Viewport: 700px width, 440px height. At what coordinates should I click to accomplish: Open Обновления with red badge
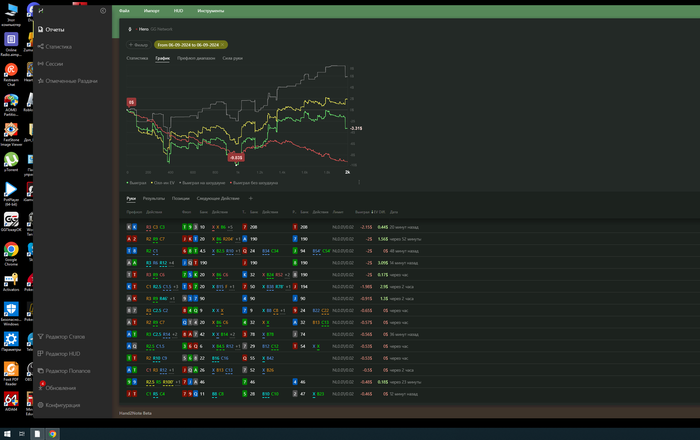click(57, 387)
